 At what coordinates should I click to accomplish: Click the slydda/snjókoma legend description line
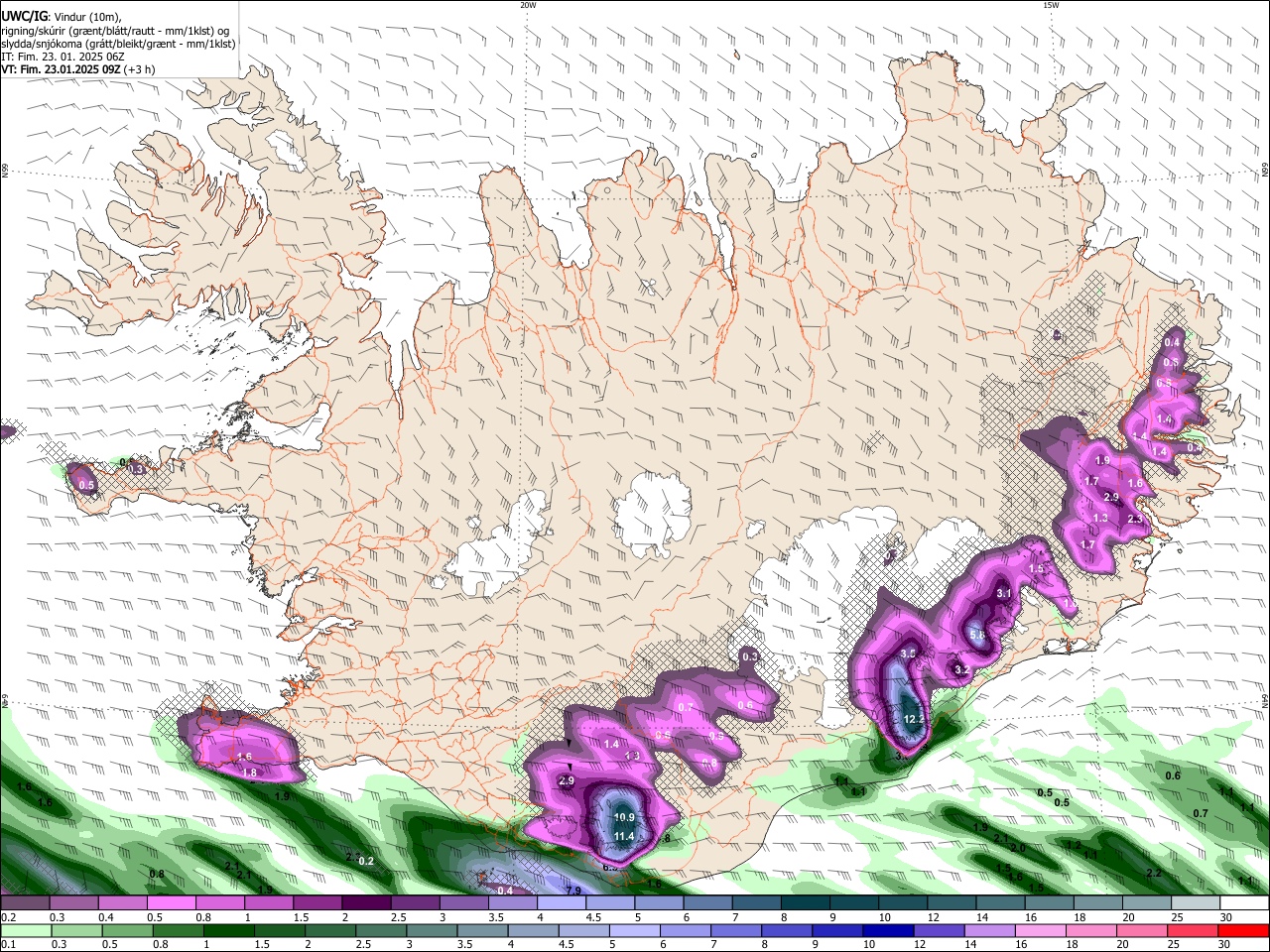click(x=118, y=44)
